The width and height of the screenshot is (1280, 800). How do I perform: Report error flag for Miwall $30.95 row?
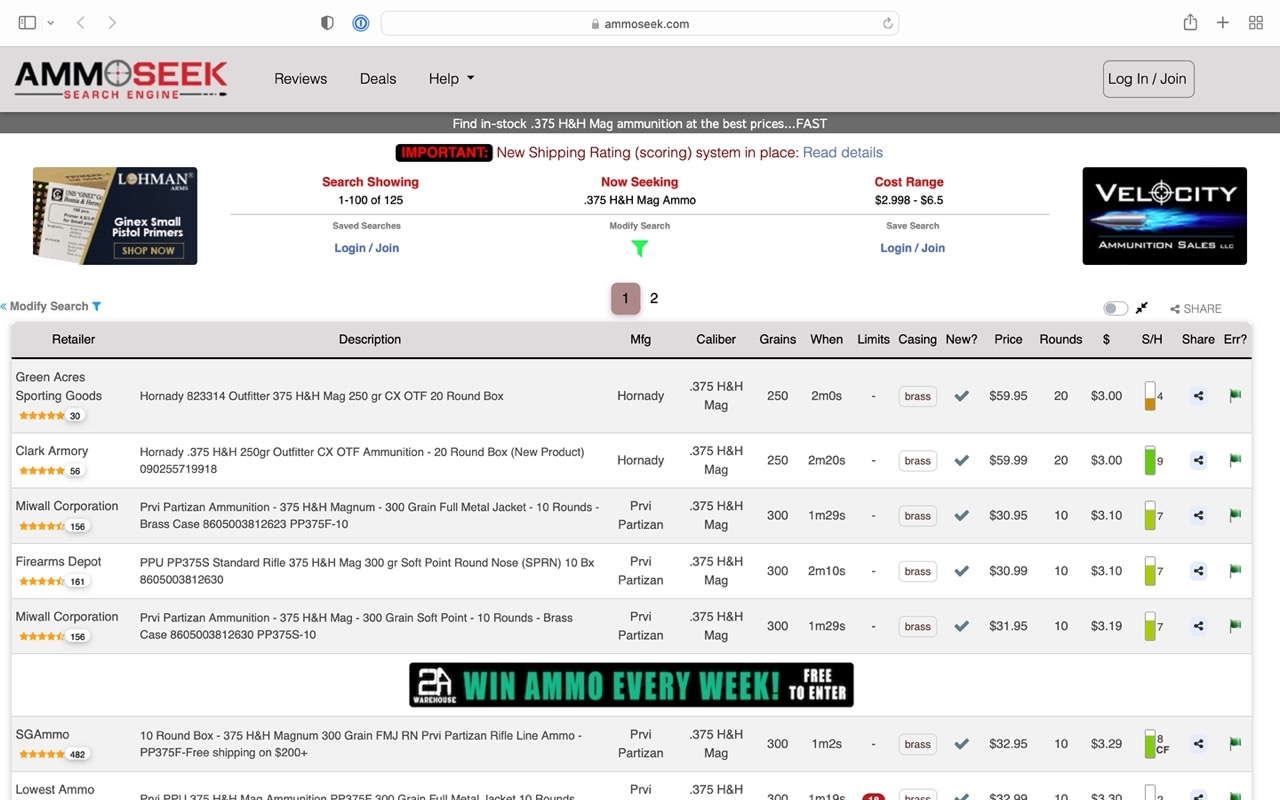point(1235,515)
